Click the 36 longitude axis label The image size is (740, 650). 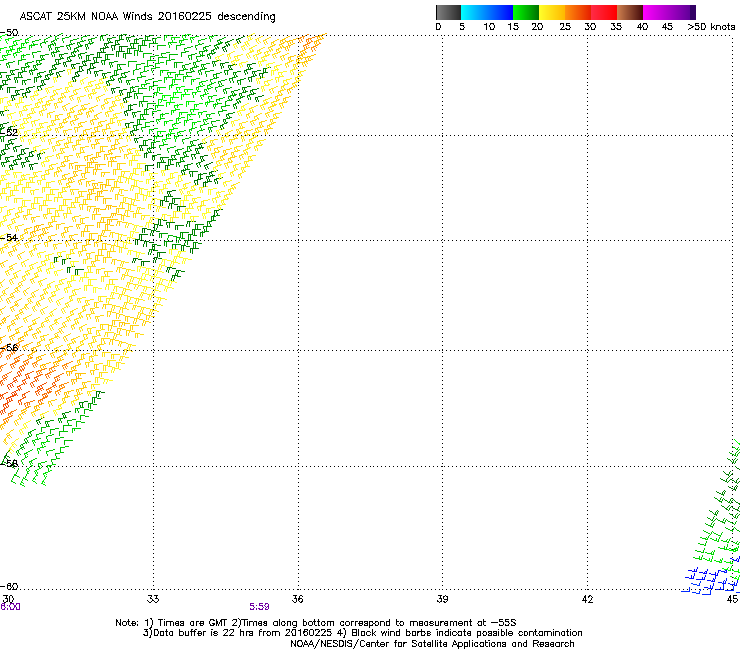(297, 599)
